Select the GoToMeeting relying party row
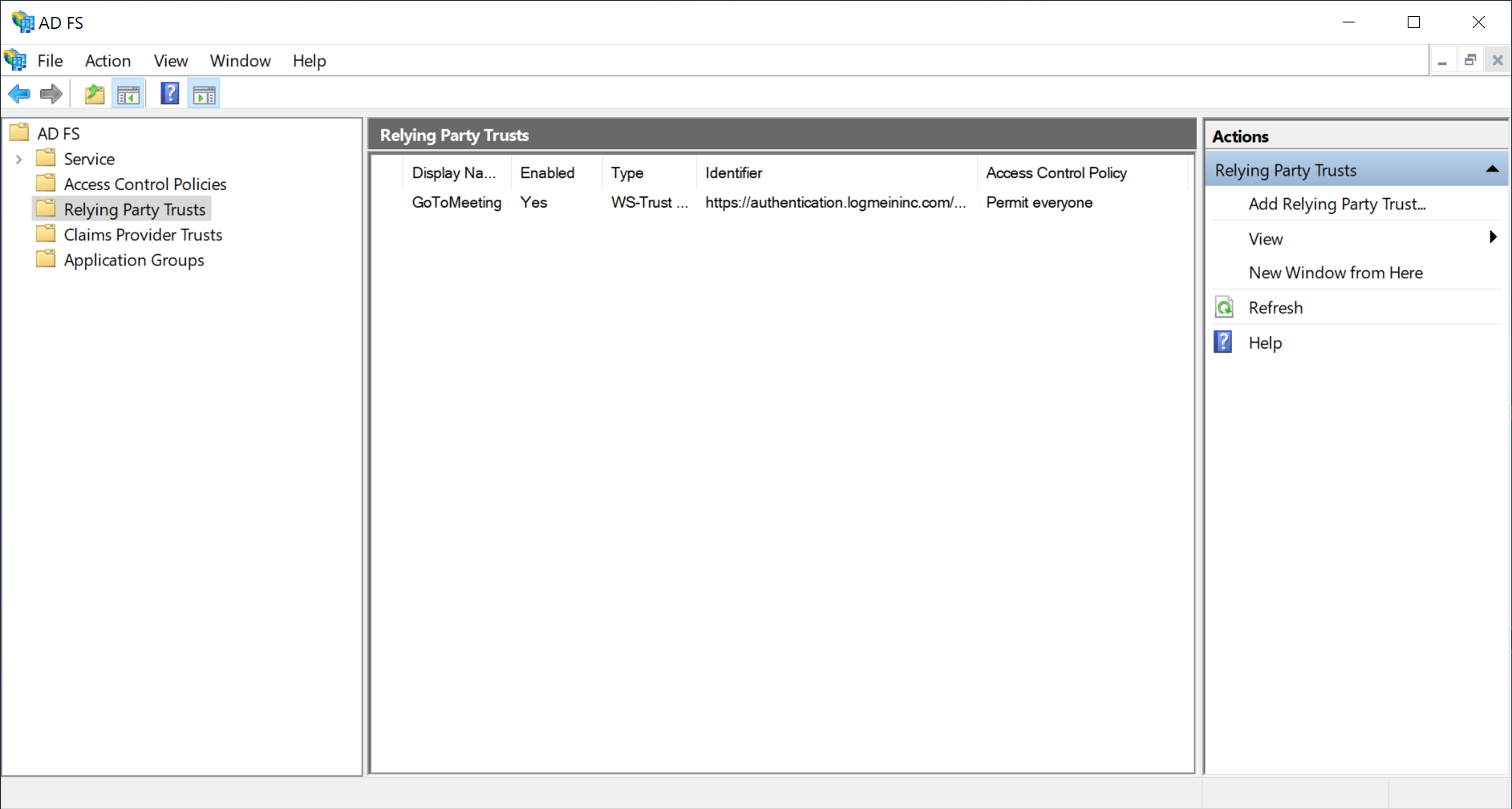The width and height of the screenshot is (1512, 809). tap(456, 203)
